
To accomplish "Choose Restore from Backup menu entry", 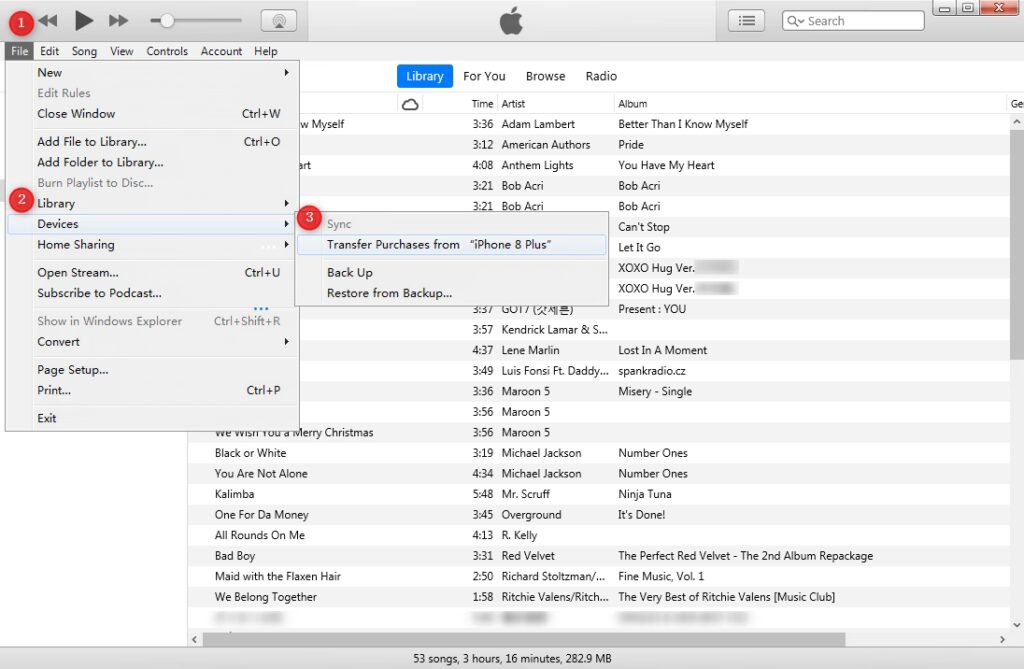I will [x=389, y=293].
